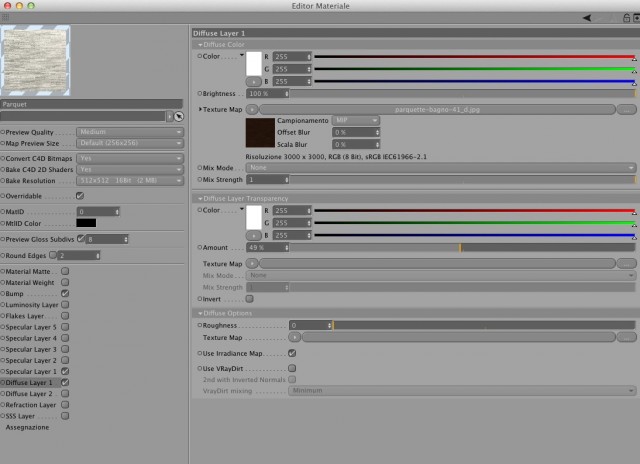Screen dimensions: 640x464
Task: Click the Brightness value stepper arrows
Action: pos(287,94)
